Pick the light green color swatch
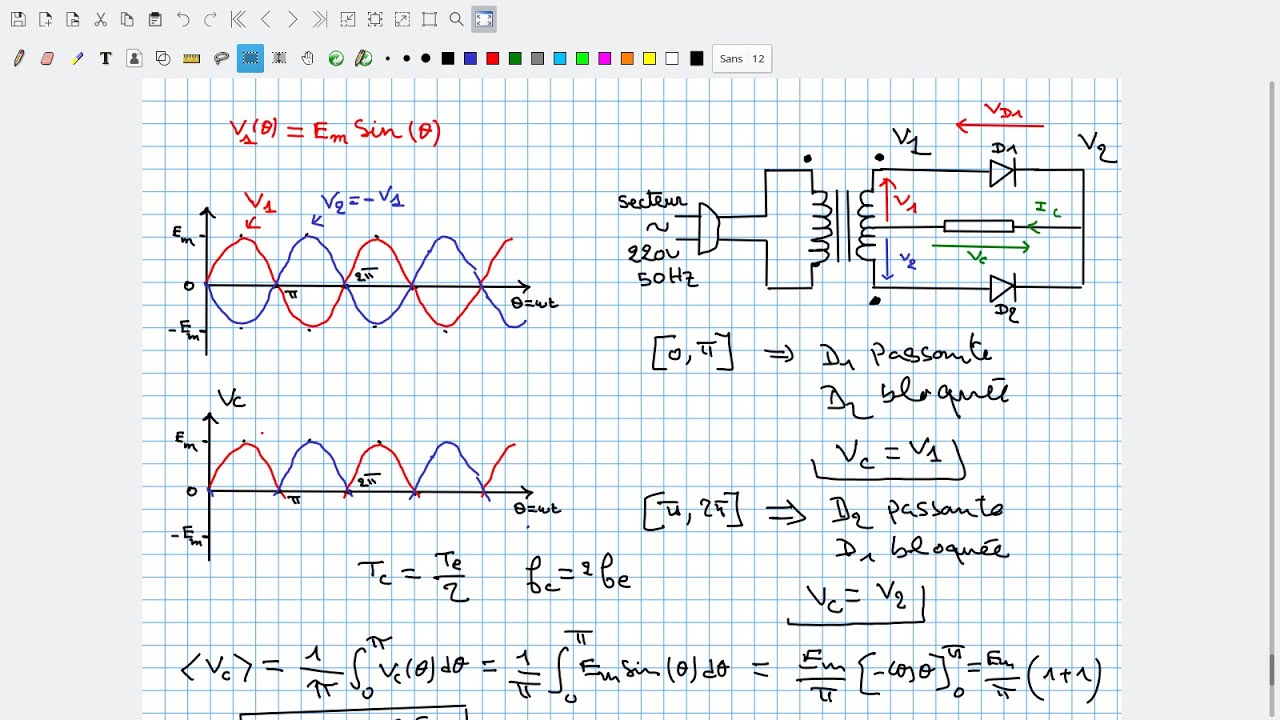The image size is (1280, 720). pos(582,59)
